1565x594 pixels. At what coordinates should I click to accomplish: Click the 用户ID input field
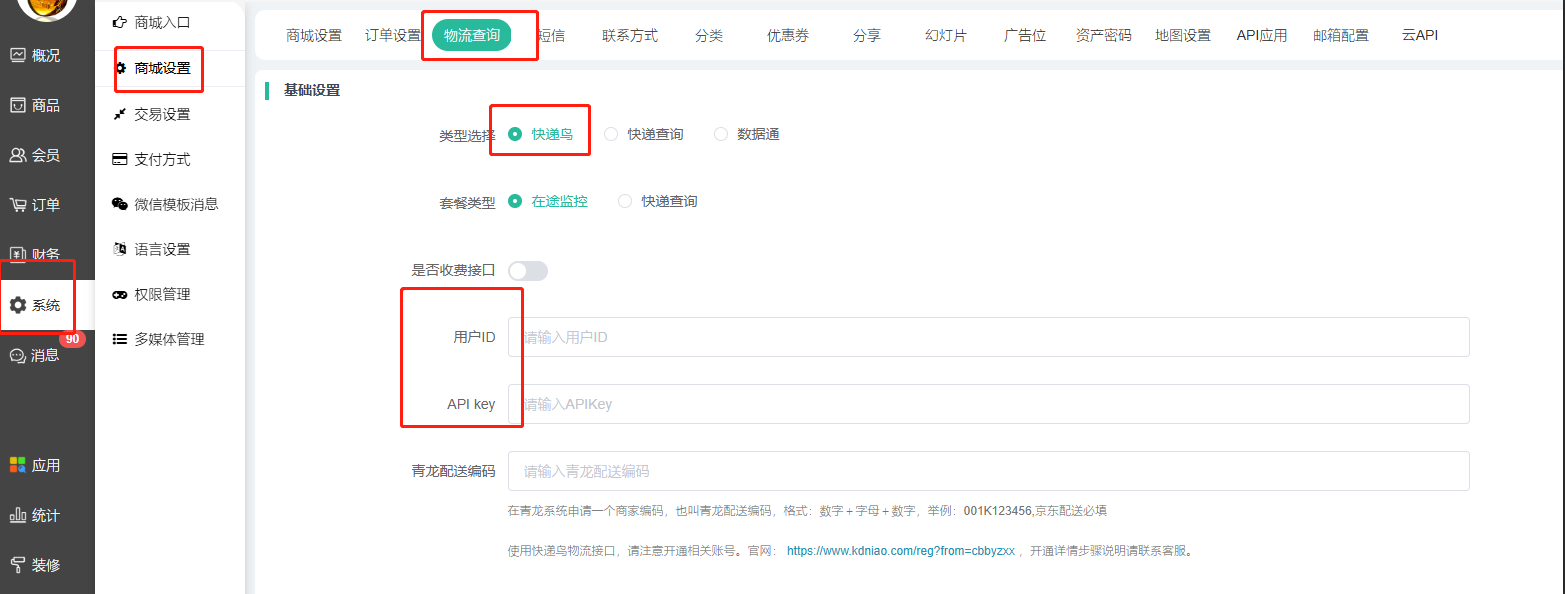click(988, 337)
